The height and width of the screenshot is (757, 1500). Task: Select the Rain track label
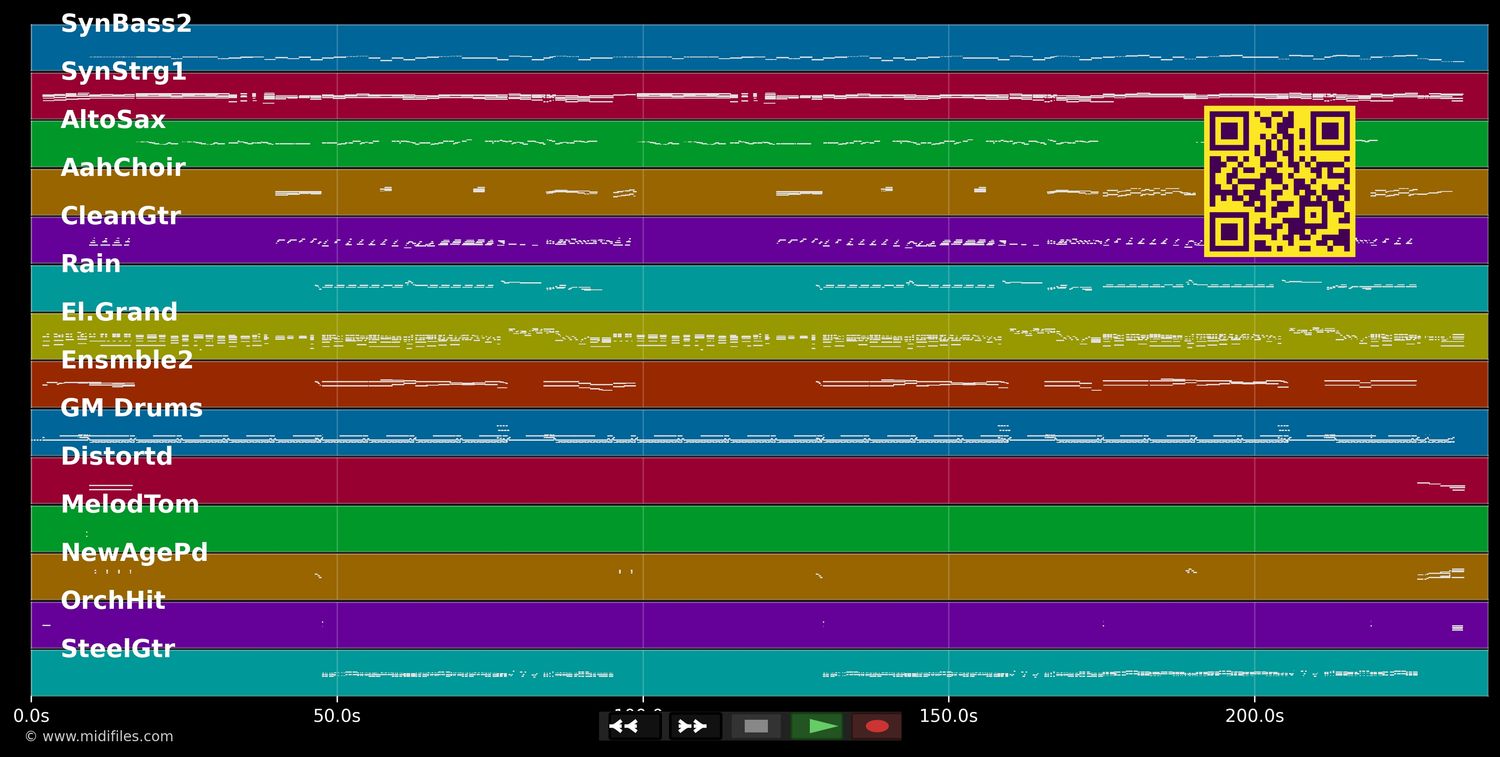[x=91, y=264]
